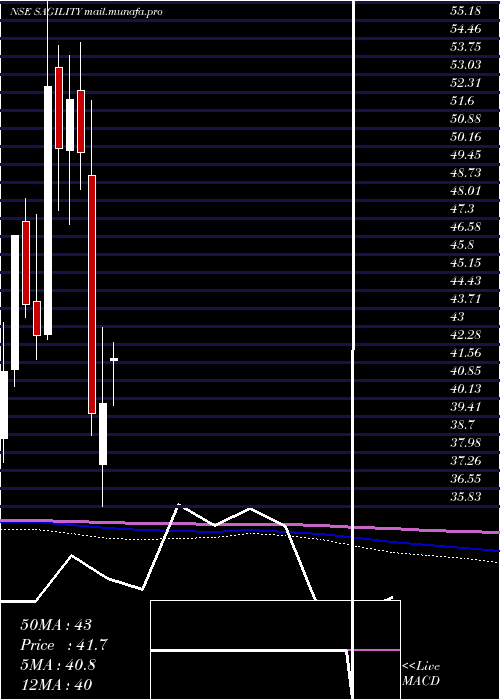
Task: Click the 43 price axis label
Action: tap(458, 317)
